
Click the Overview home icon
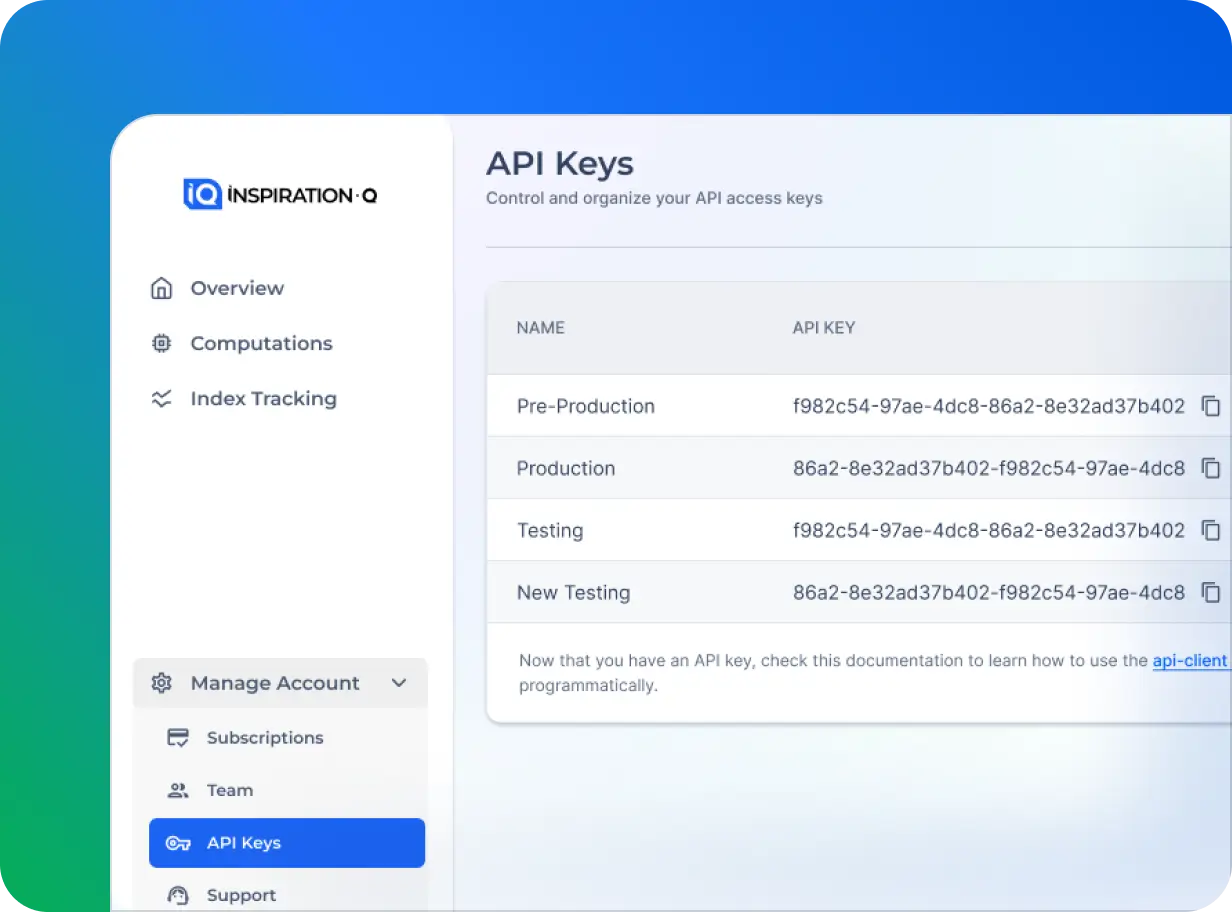[161, 289]
